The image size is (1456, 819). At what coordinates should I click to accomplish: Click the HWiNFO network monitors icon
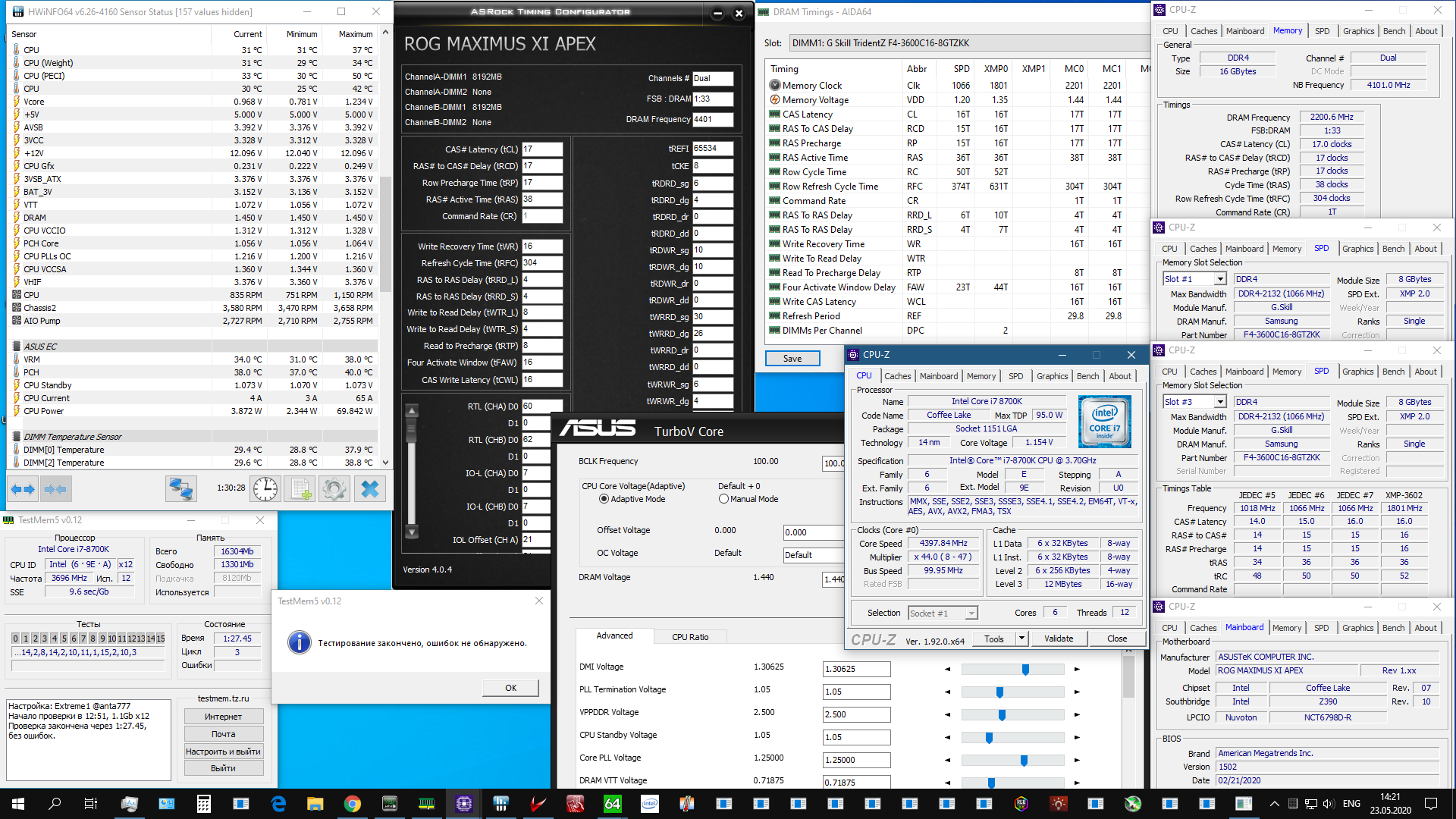(180, 489)
